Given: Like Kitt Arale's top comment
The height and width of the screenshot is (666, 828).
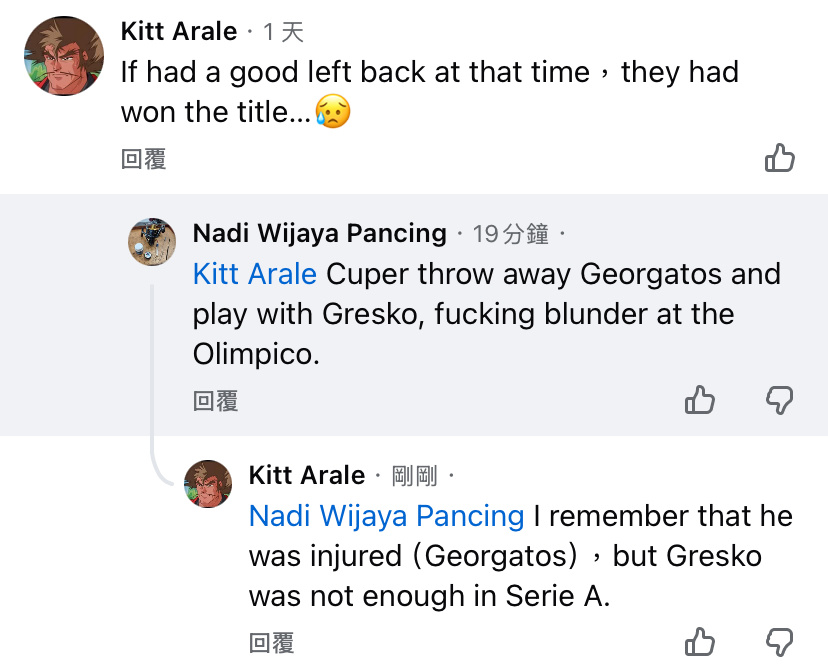Looking at the screenshot, I should [779, 158].
